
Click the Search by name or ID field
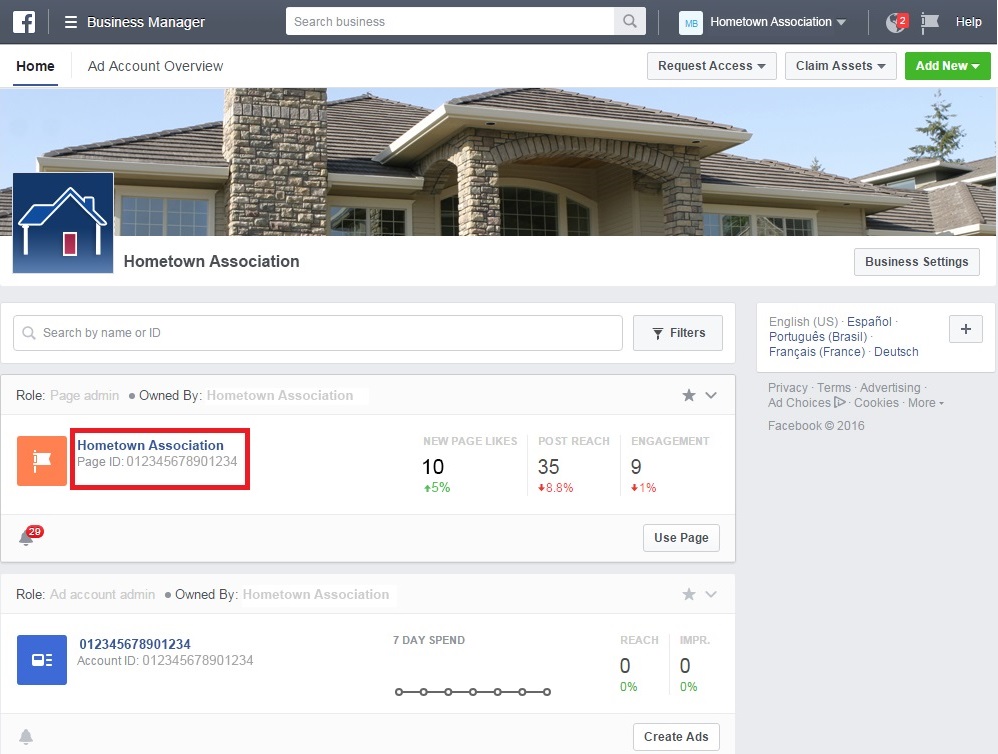[x=318, y=333]
